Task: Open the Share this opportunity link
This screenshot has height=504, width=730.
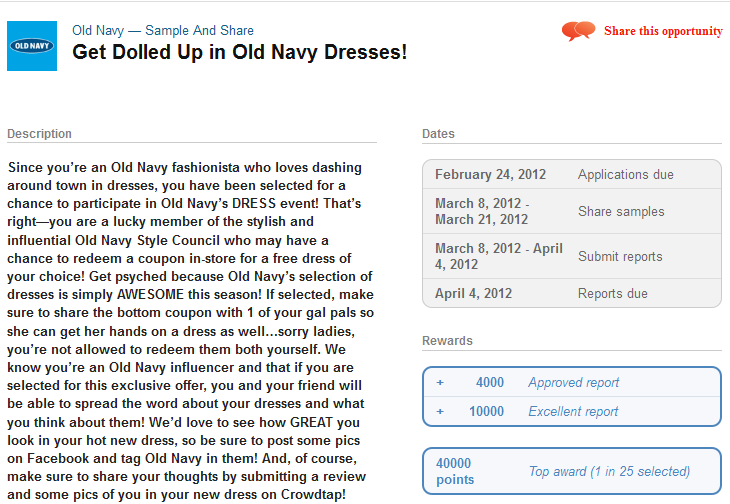Action: (x=663, y=31)
